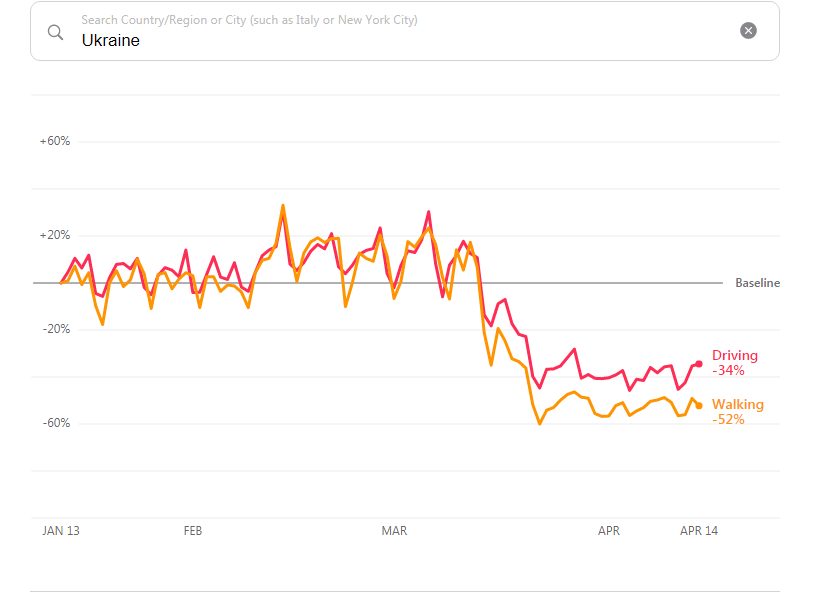
Task: Click the -20% axis label
Action: pos(56,329)
